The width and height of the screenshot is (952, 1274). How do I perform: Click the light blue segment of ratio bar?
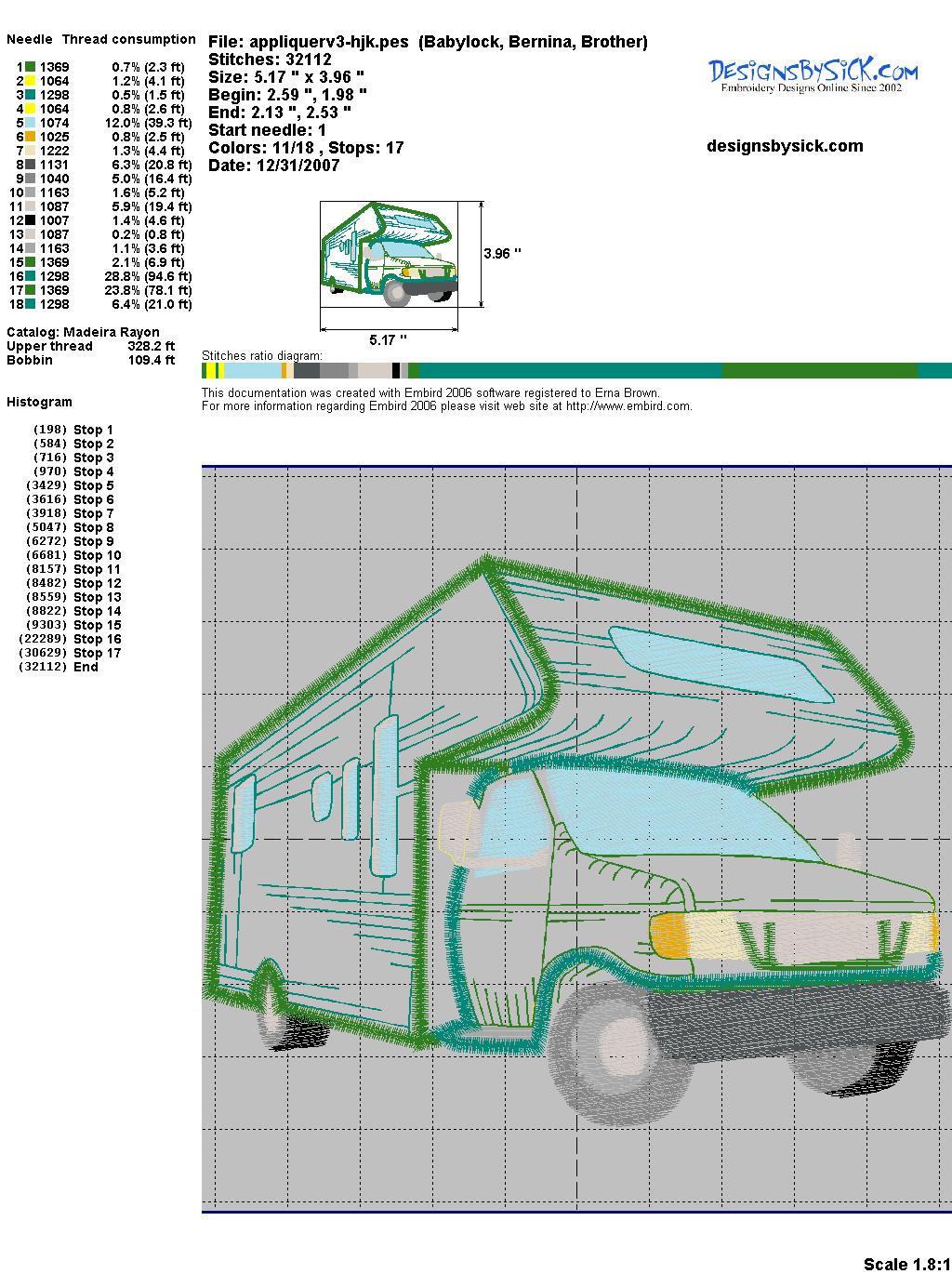(253, 371)
